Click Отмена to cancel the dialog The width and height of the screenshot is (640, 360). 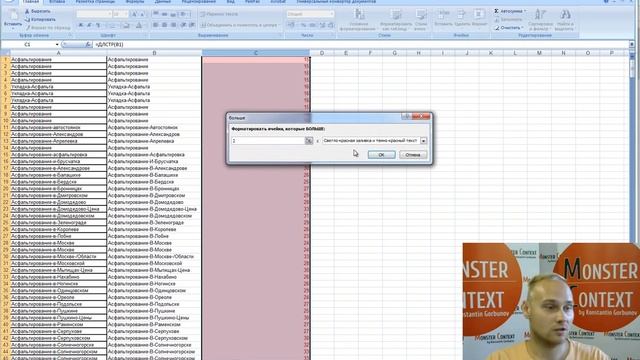click(413, 155)
